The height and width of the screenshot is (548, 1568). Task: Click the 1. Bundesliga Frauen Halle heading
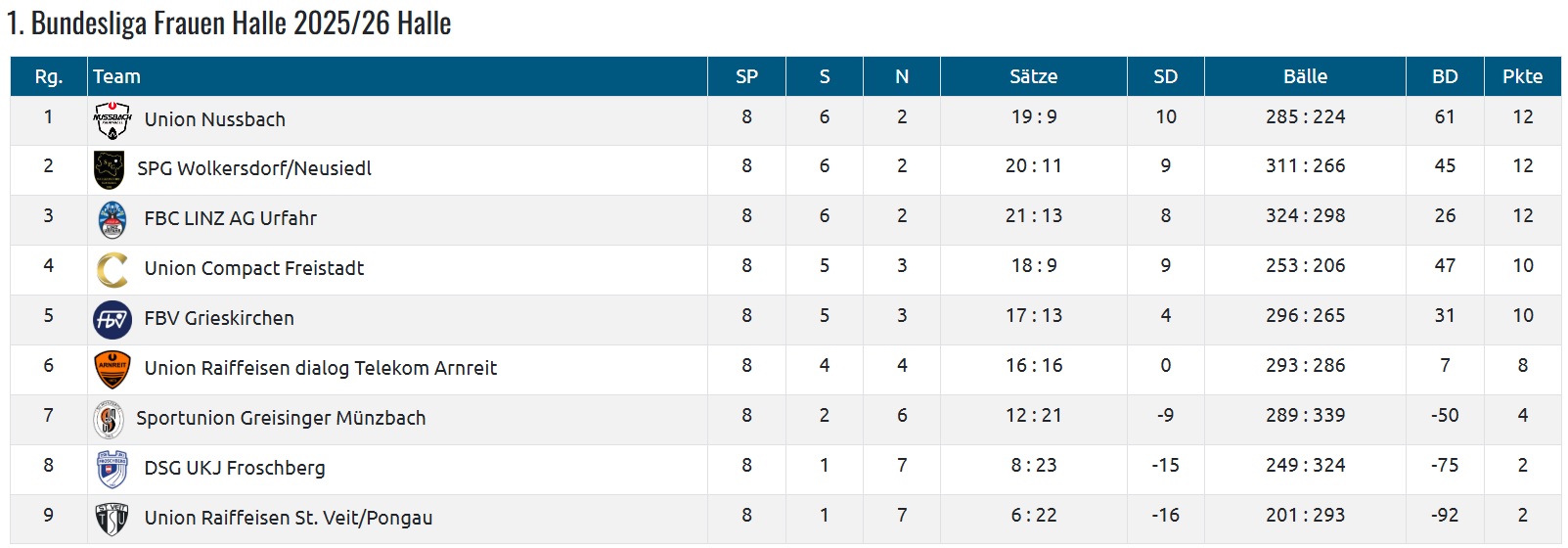[229, 23]
